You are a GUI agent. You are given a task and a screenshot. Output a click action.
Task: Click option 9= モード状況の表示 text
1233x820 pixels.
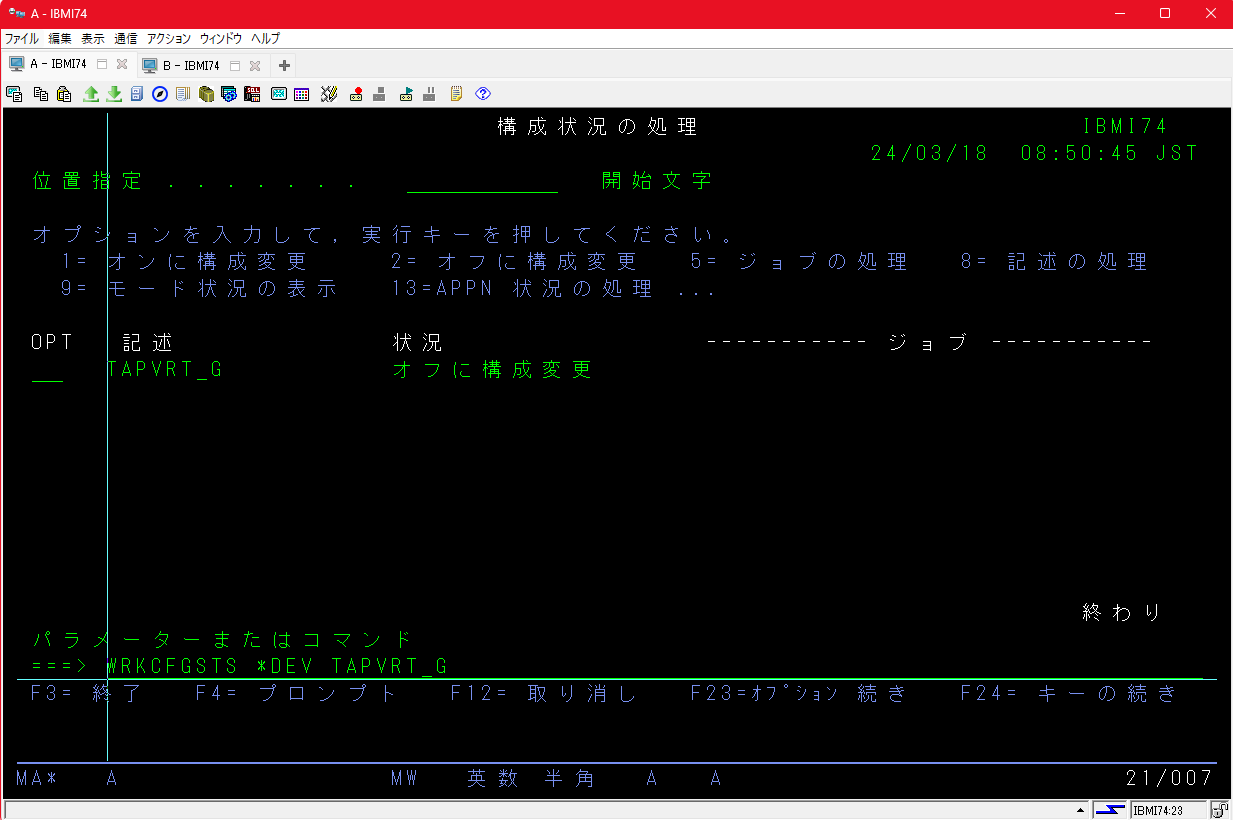[199, 289]
